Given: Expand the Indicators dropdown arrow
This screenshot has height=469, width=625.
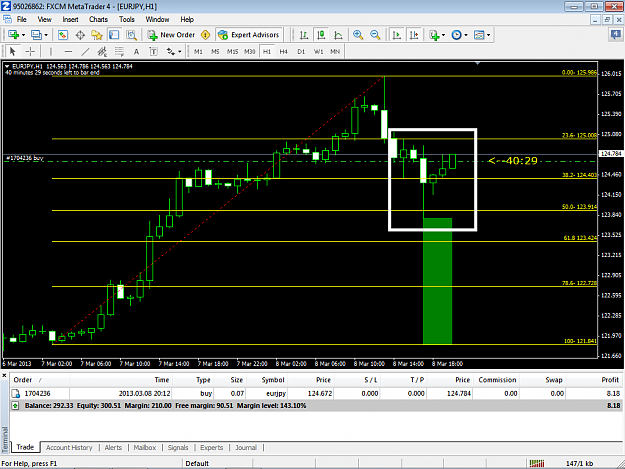Looking at the screenshot, I should (443, 35).
